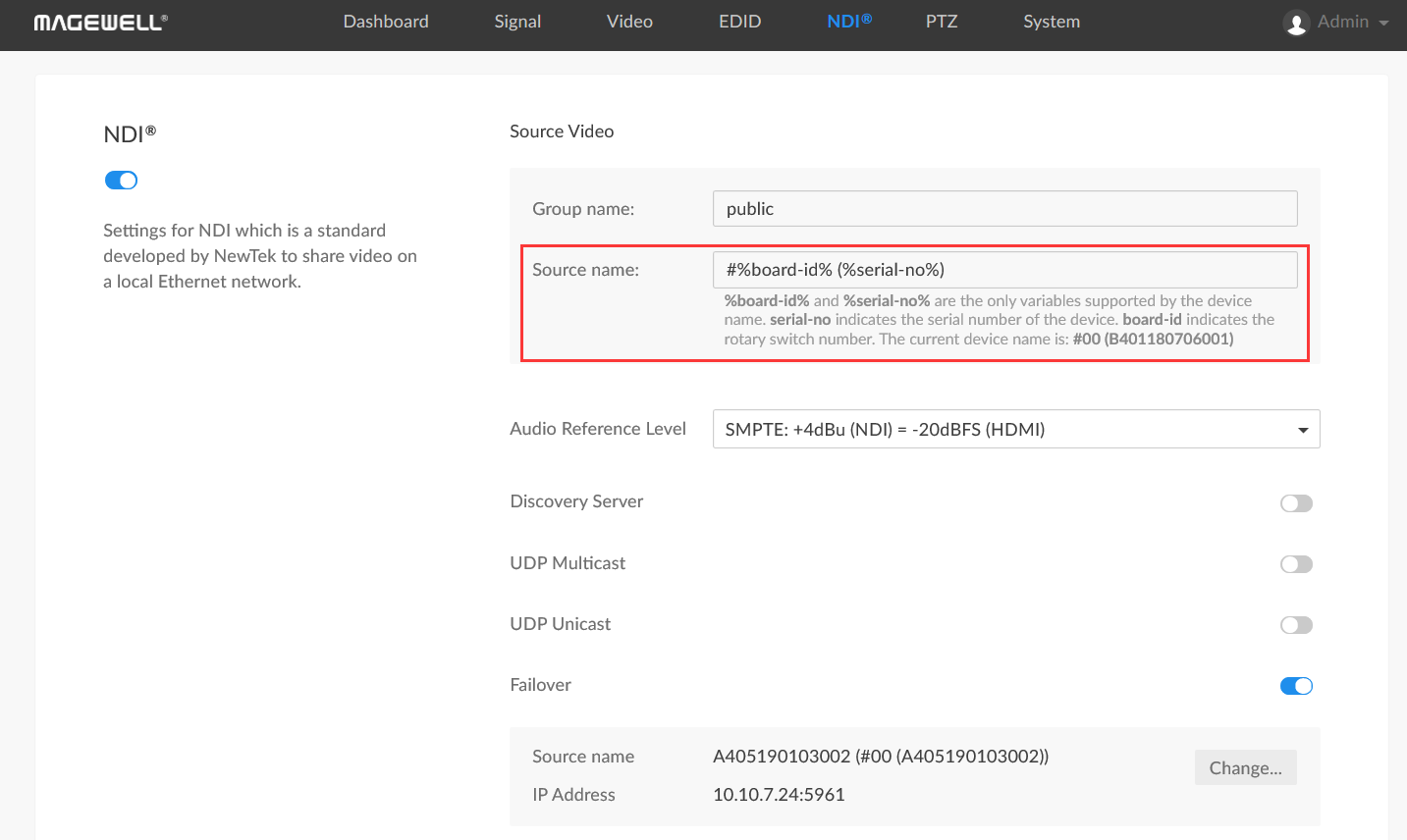Open the System tab
1407x840 pixels.
[1051, 22]
